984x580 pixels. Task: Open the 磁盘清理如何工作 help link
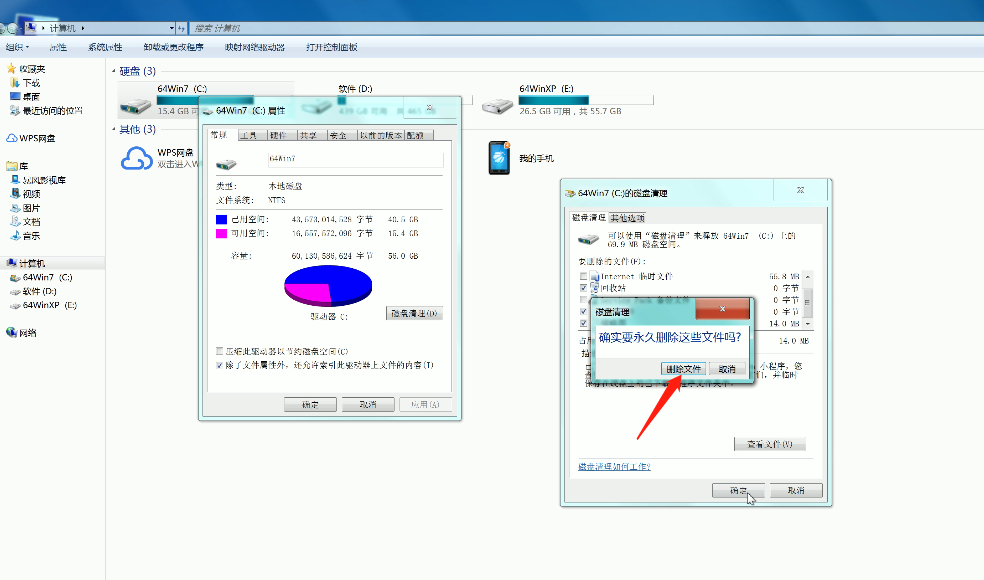[x=614, y=466]
